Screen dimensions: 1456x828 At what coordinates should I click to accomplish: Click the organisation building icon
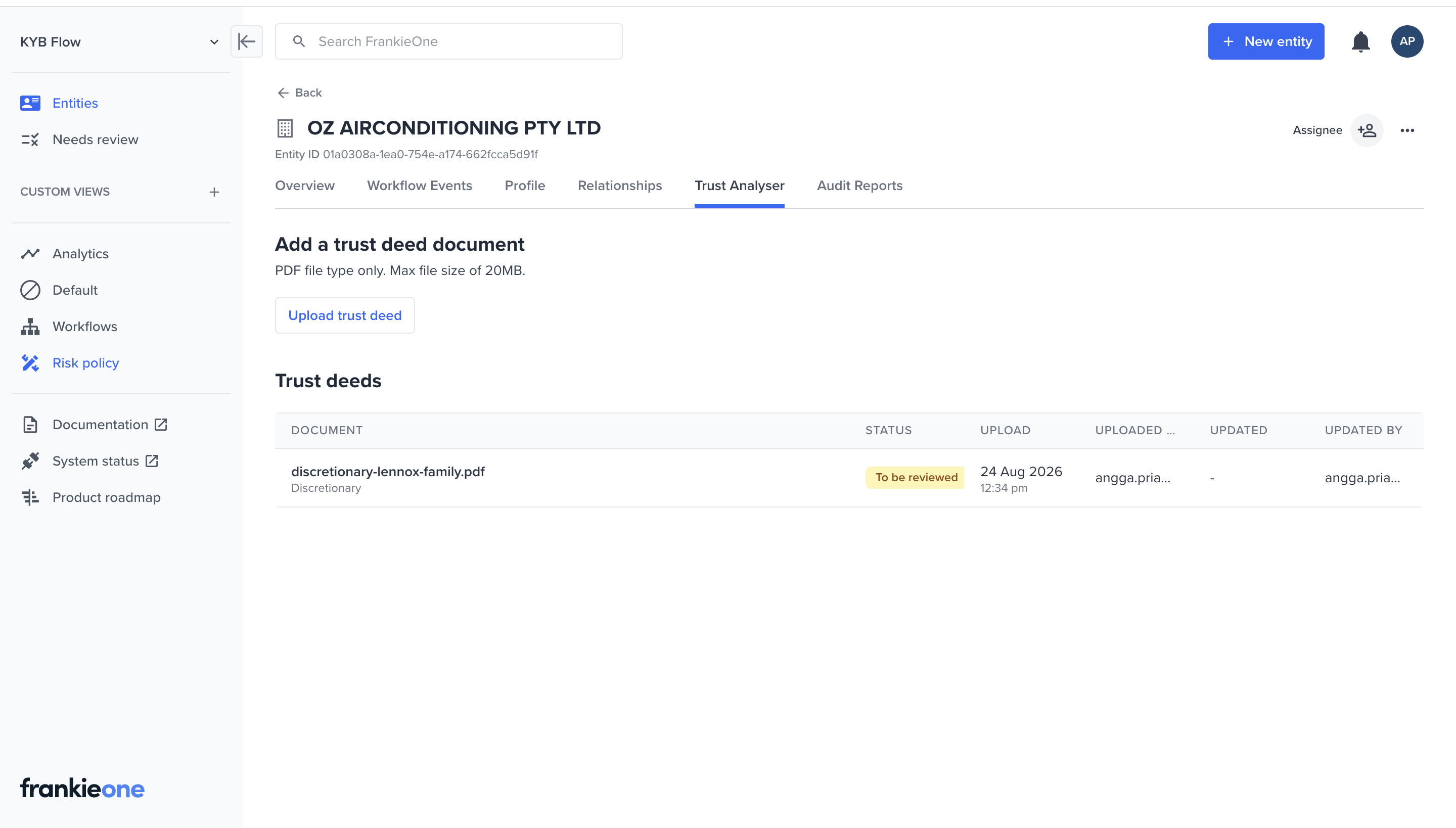[x=285, y=128]
